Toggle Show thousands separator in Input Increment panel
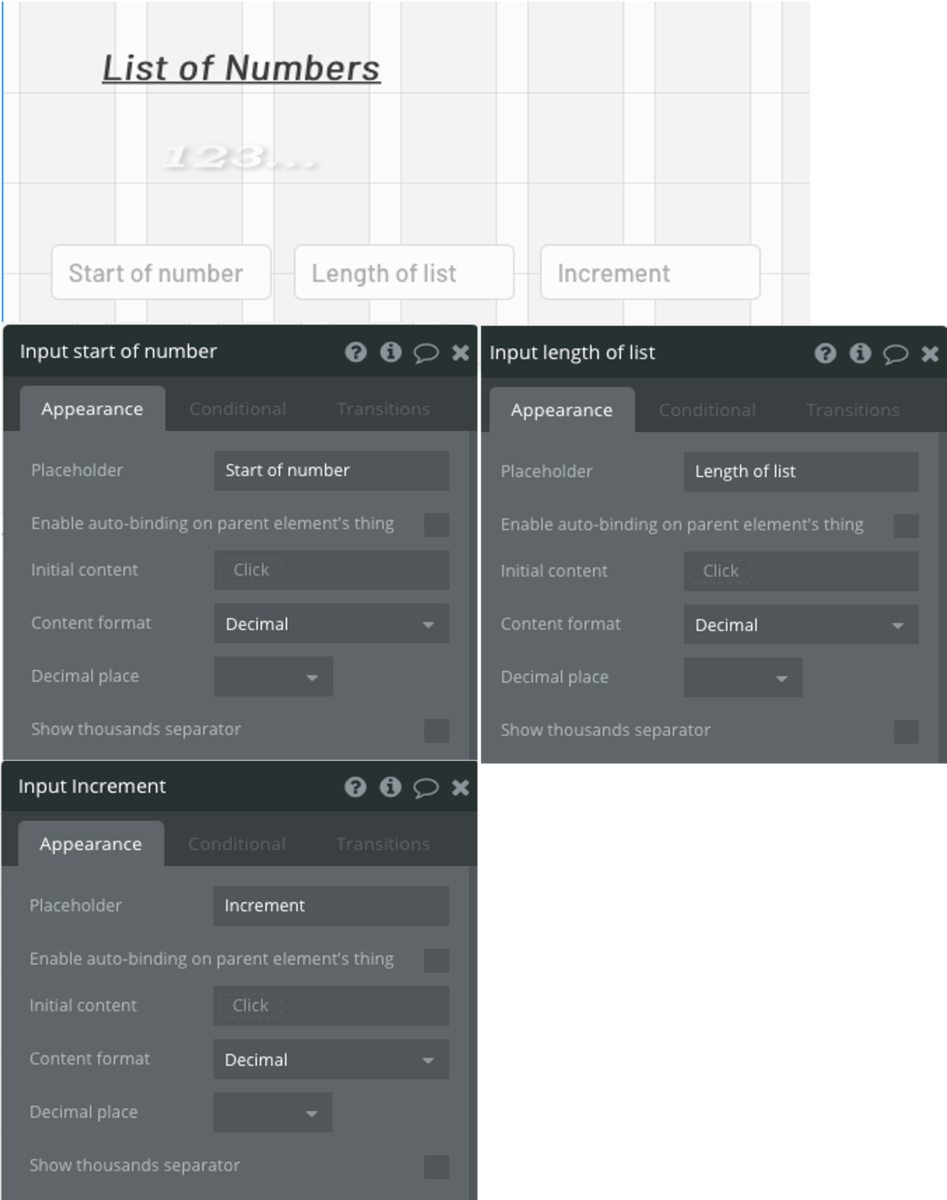This screenshot has width=947, height=1200. pyautogui.click(x=436, y=1166)
